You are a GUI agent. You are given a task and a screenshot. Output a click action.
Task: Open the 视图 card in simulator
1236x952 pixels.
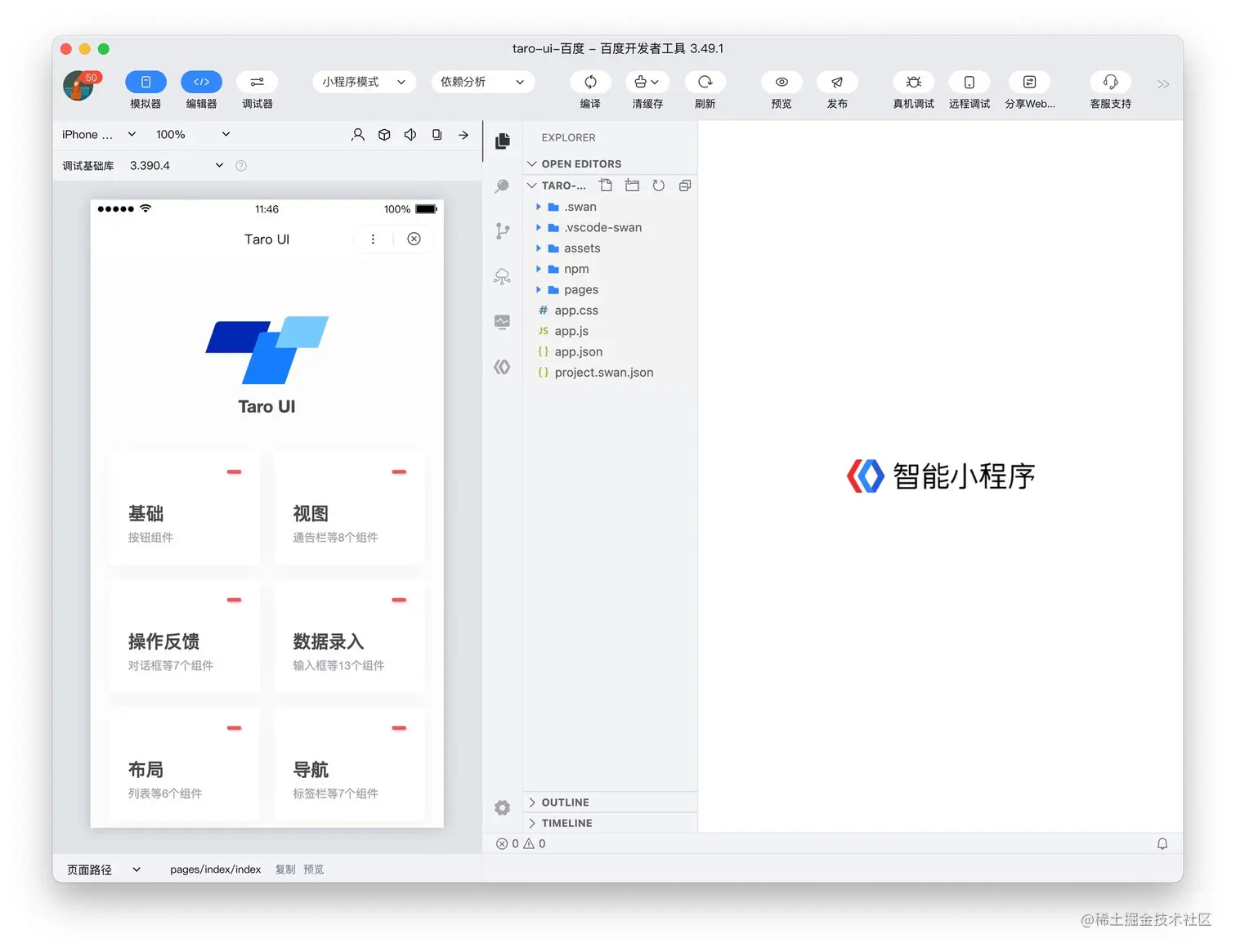tap(349, 507)
